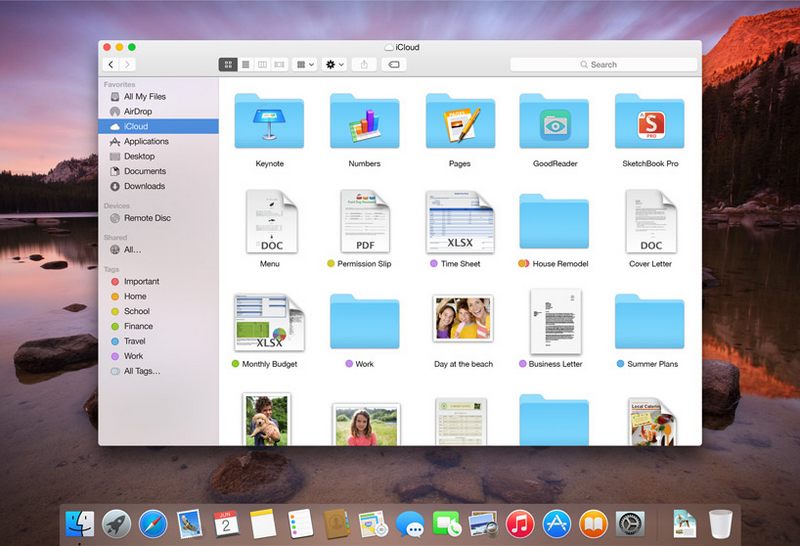Filter by the green Finance tag
The width and height of the screenshot is (800, 546).
coord(158,326)
